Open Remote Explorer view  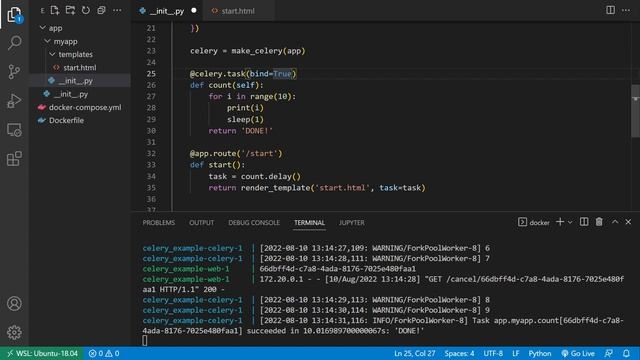[x=14, y=130]
